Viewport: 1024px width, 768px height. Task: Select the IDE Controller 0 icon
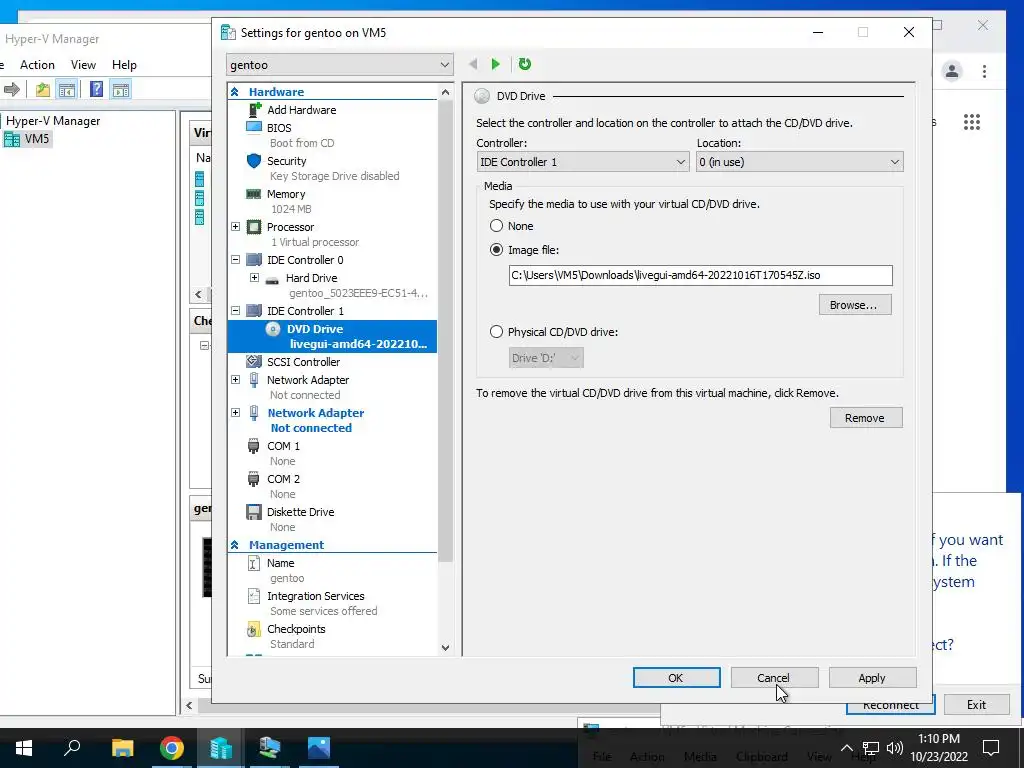tap(254, 260)
